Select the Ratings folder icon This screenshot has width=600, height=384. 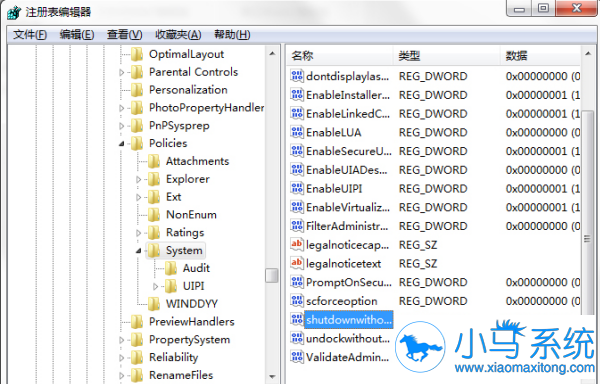(153, 233)
